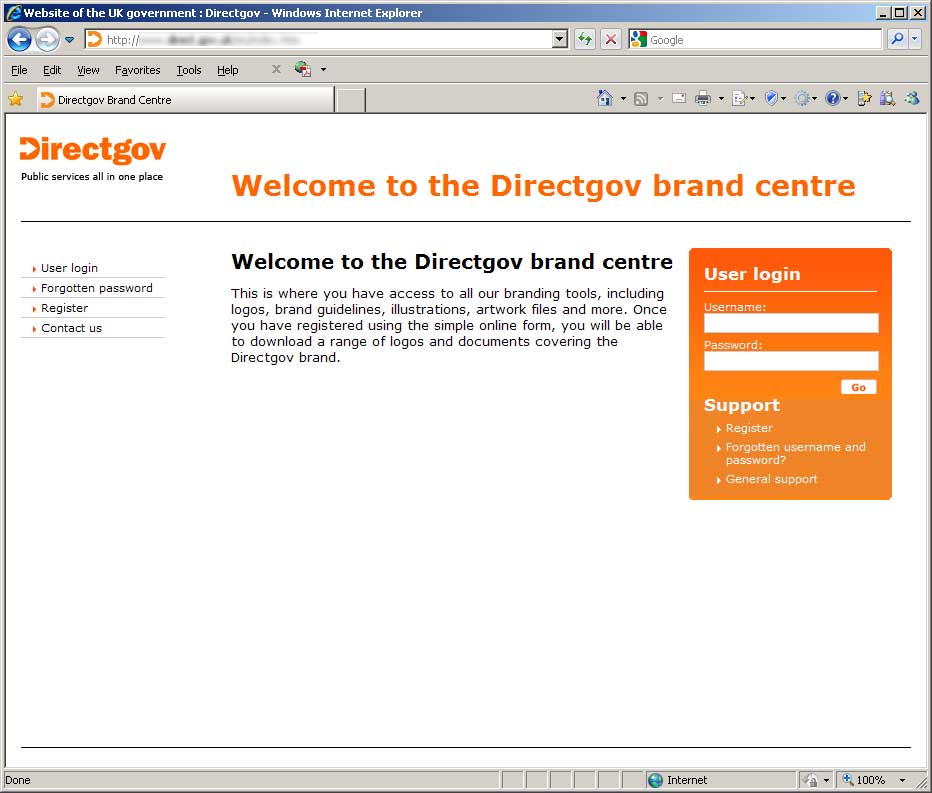932x793 pixels.
Task: Click the Protected Mode lock icon
Action: click(x=810, y=780)
